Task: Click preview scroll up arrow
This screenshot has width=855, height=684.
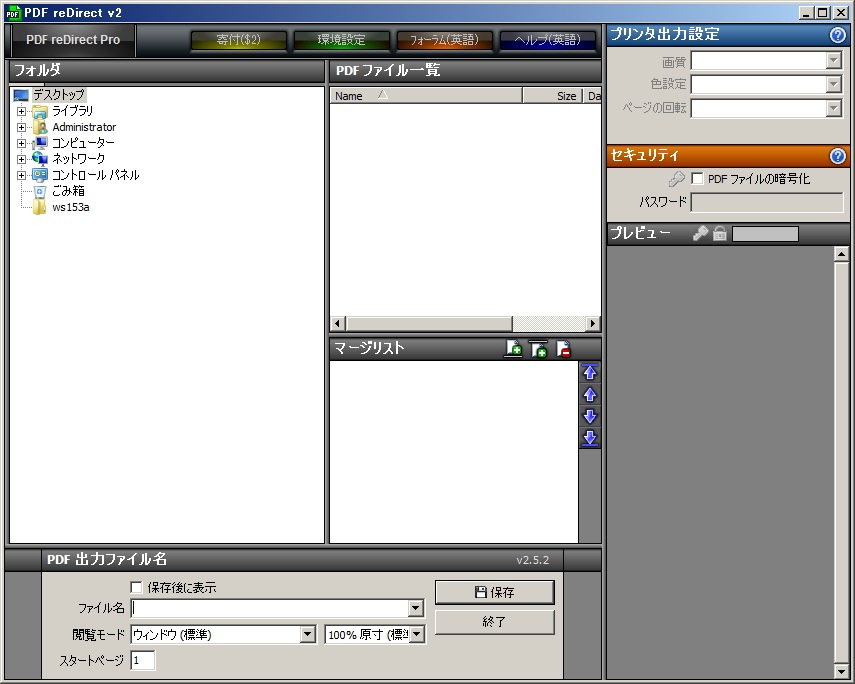Action: 841,254
